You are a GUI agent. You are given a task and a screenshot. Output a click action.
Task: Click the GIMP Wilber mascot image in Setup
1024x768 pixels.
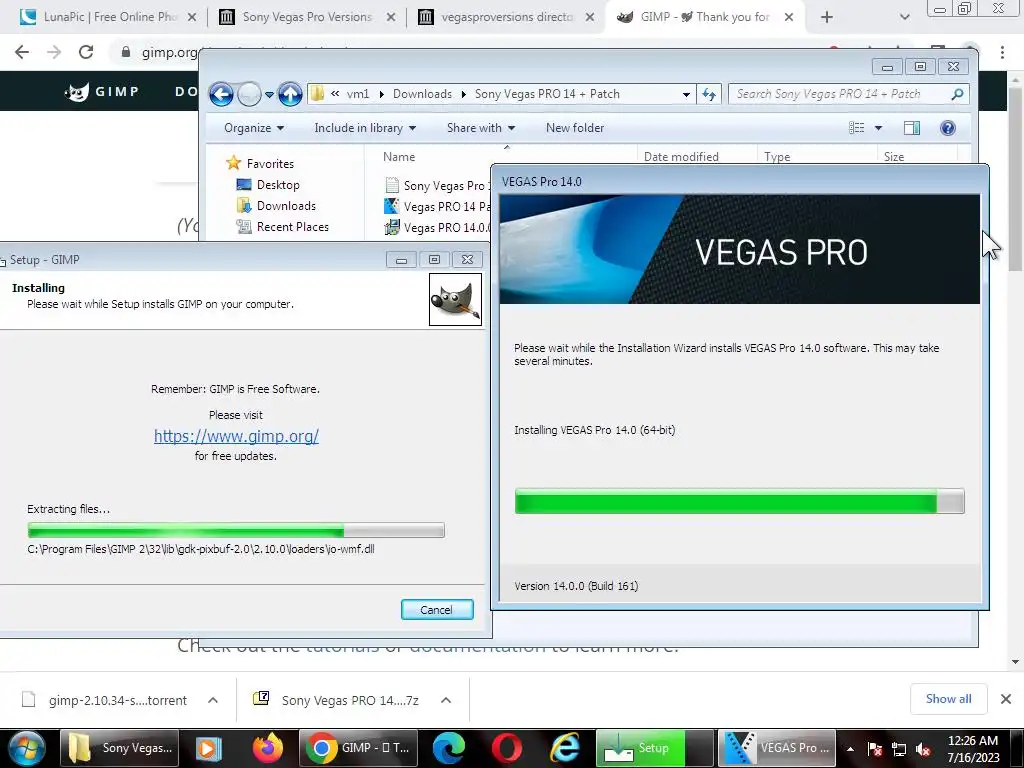click(x=455, y=299)
